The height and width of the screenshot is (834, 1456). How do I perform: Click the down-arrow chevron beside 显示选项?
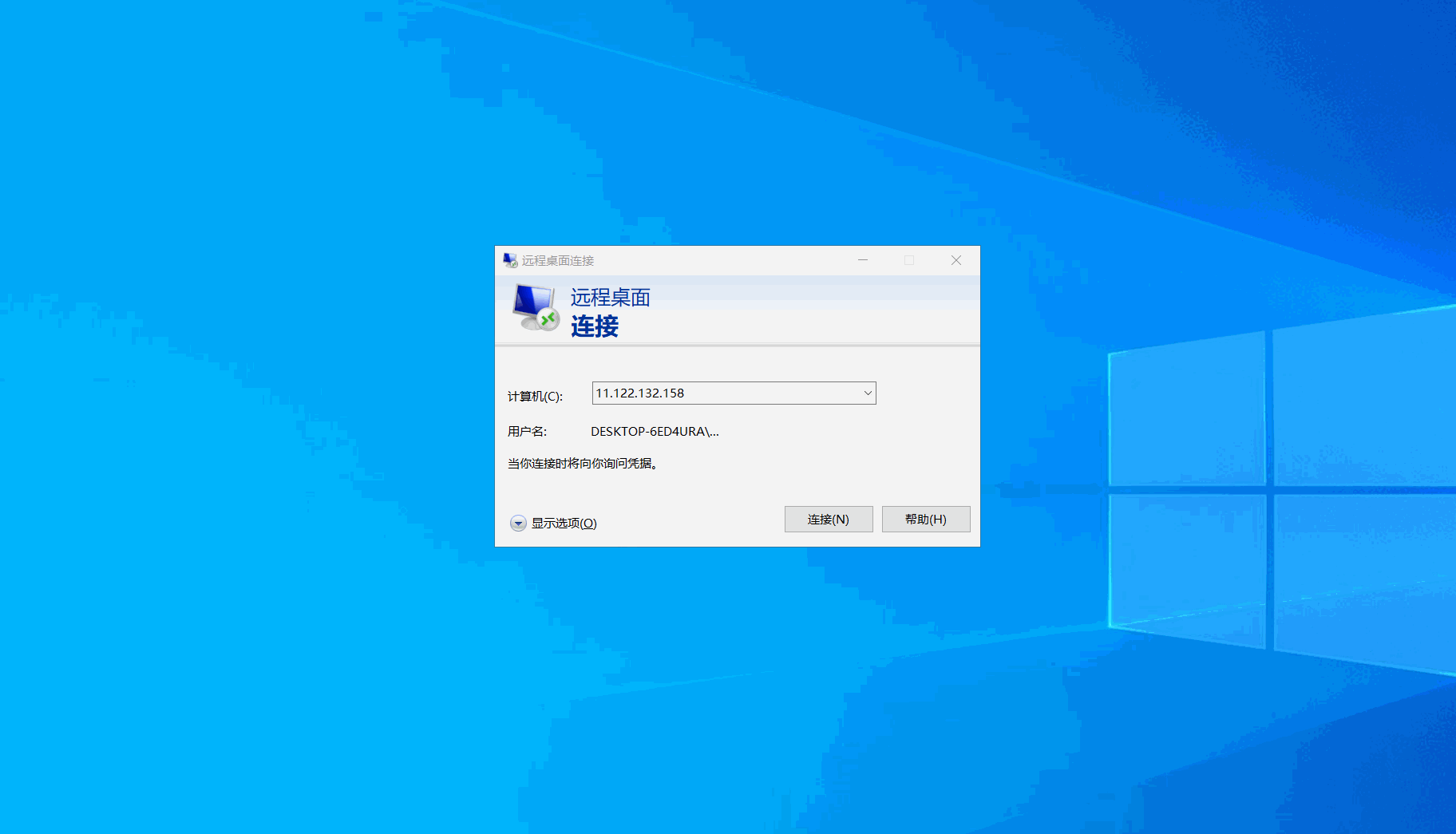point(518,523)
